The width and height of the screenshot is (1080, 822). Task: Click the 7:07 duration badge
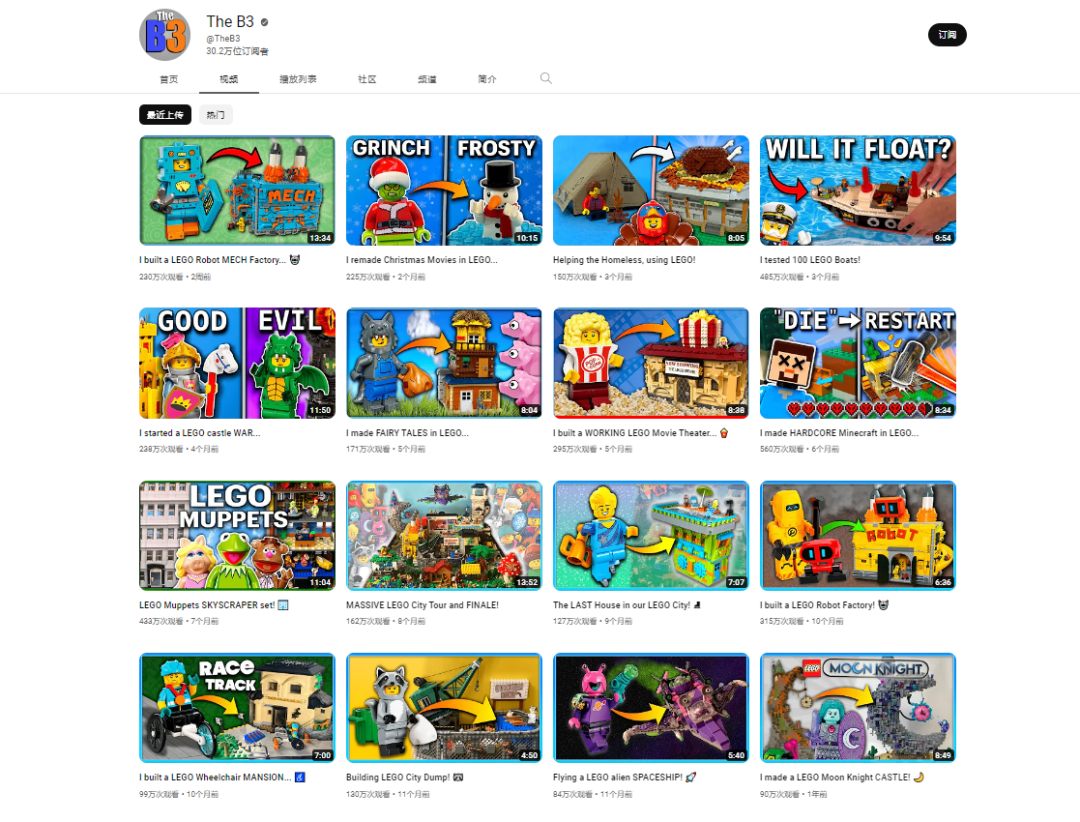tap(736, 582)
